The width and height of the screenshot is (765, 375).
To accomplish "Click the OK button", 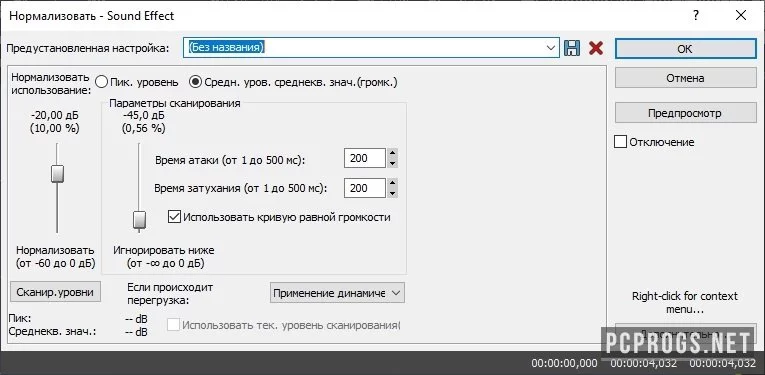I will click(685, 49).
